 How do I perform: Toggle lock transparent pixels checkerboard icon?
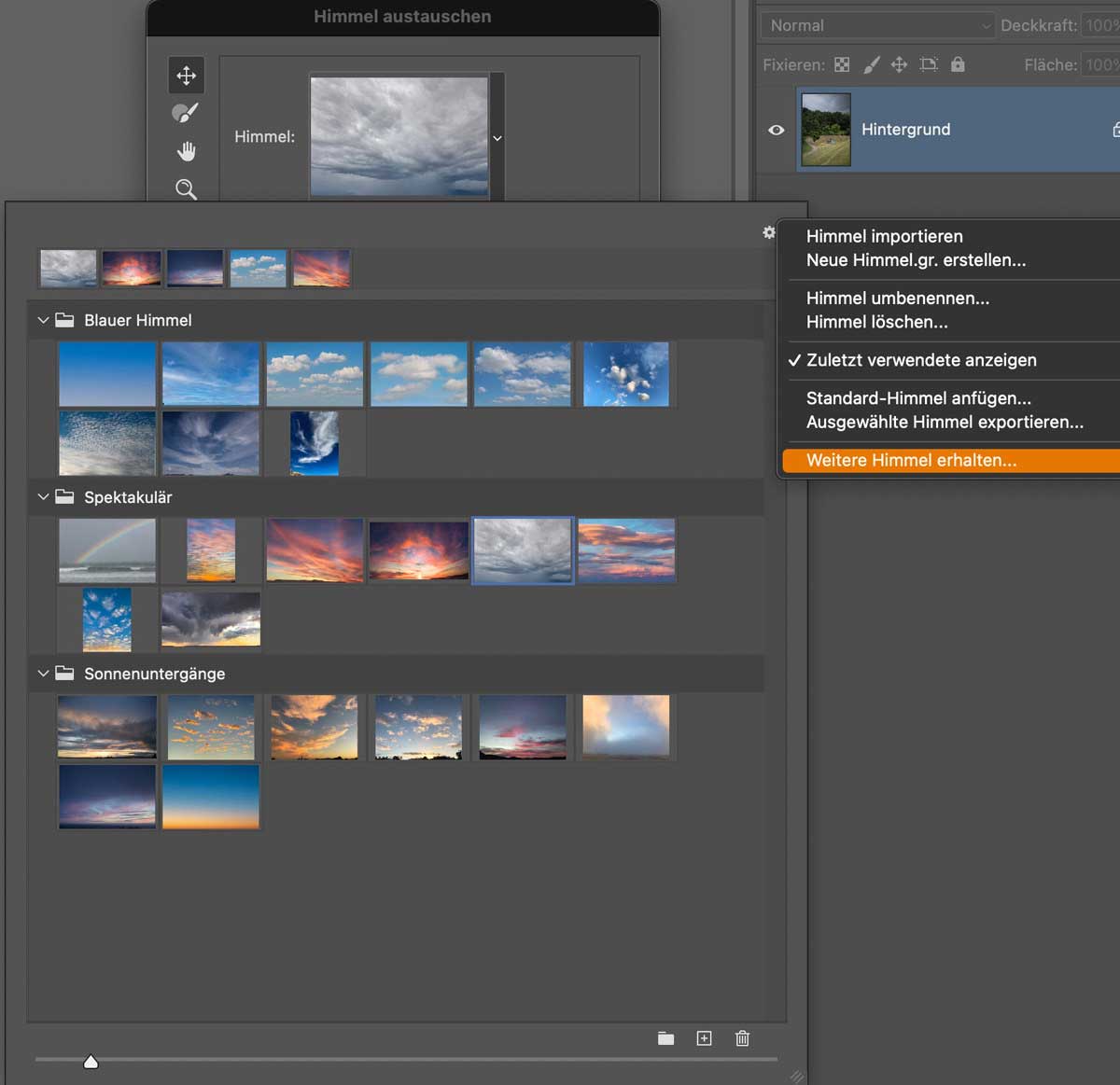[842, 64]
